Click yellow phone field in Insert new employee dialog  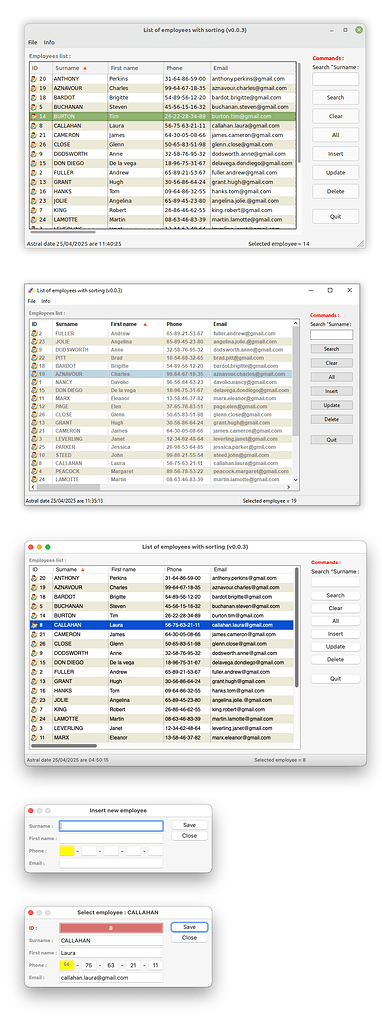click(x=67, y=851)
